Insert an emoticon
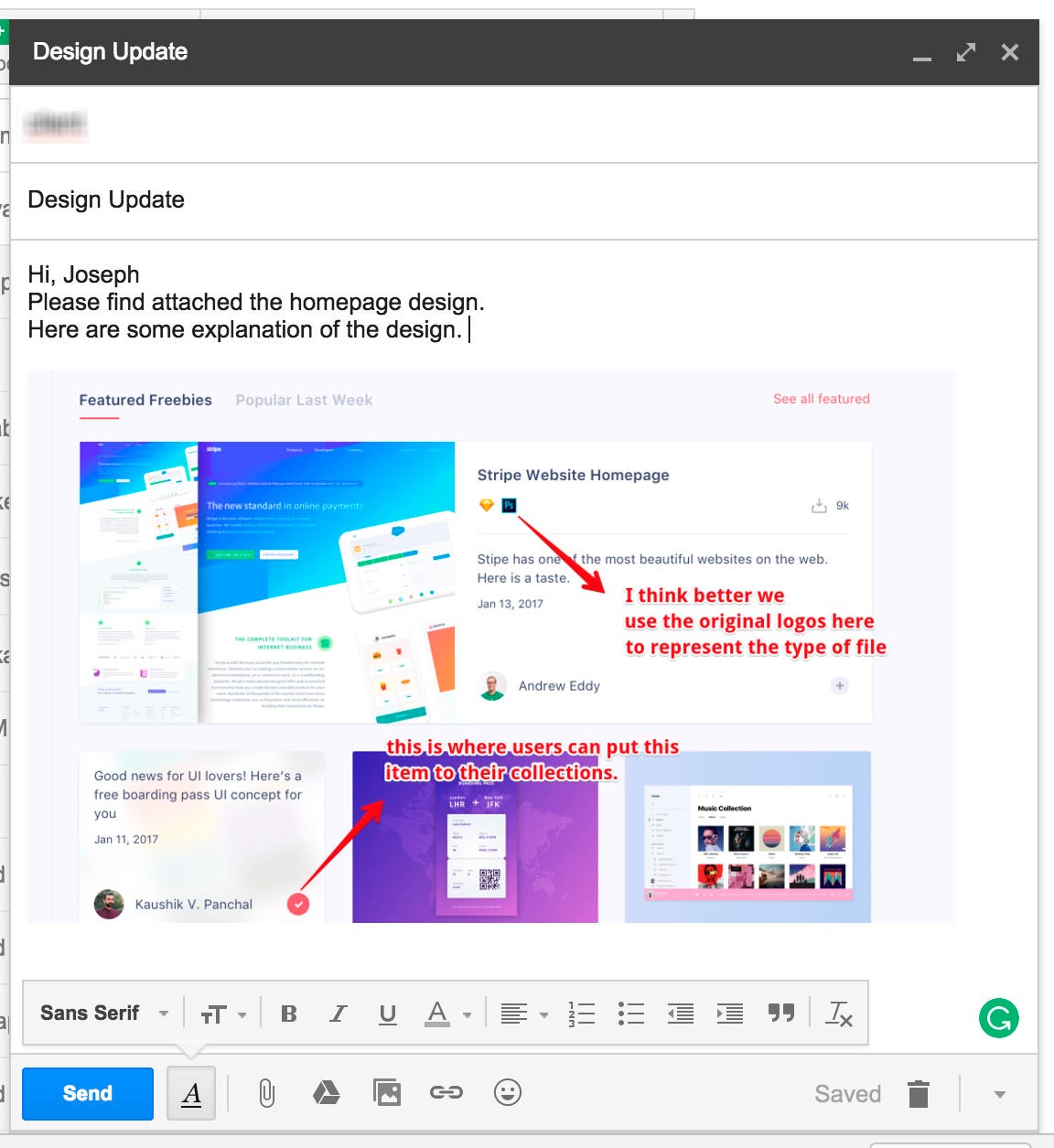The image size is (1054, 1148). pos(508,1092)
